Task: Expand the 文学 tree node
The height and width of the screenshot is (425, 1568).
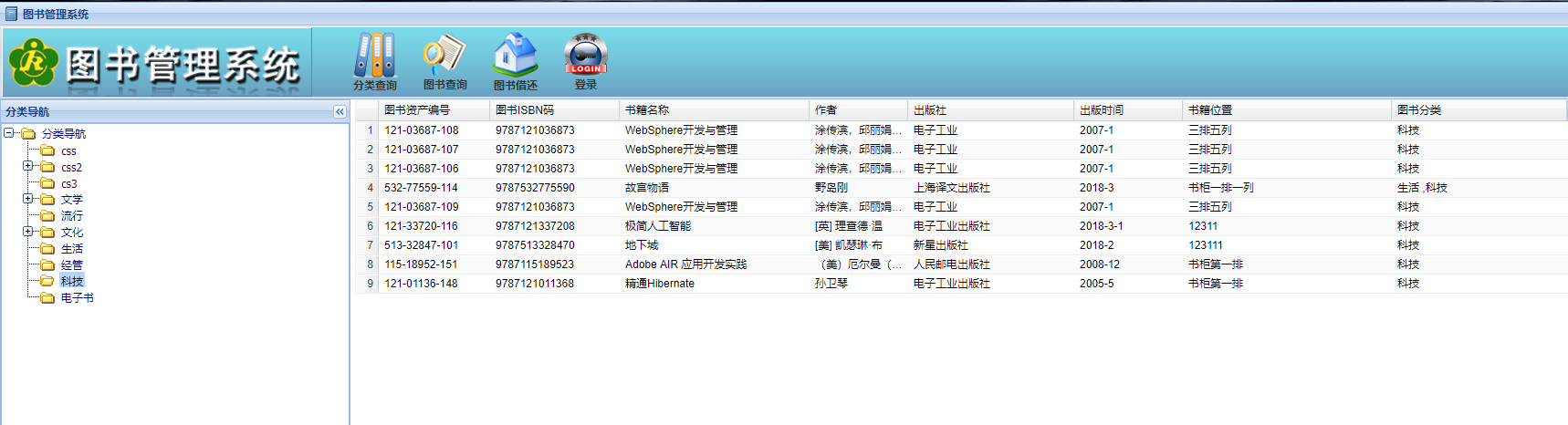Action: 27,198
